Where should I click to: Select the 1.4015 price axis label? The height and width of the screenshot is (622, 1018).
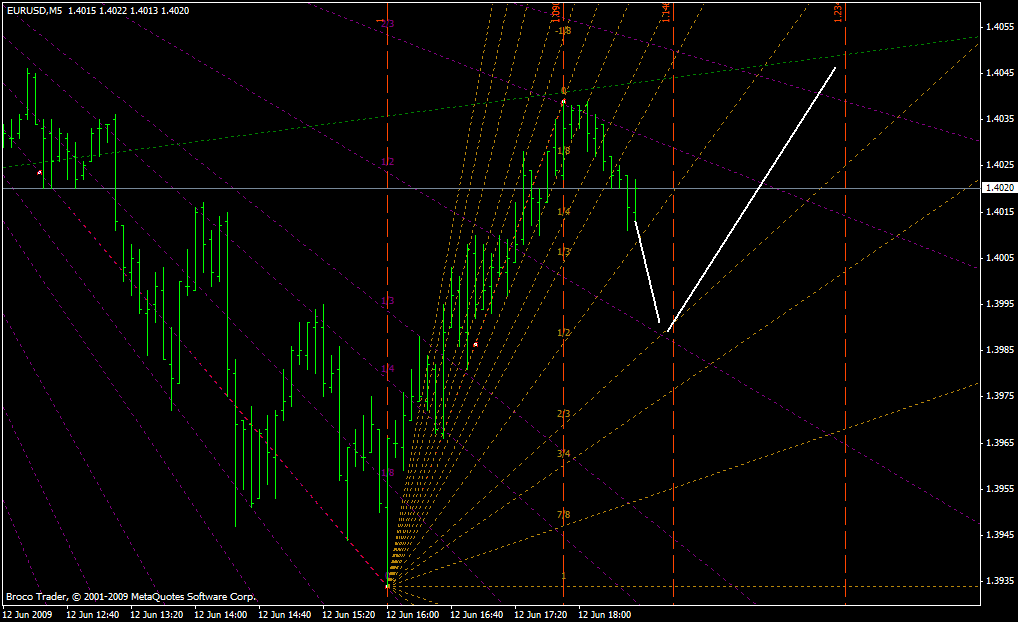[x=999, y=212]
